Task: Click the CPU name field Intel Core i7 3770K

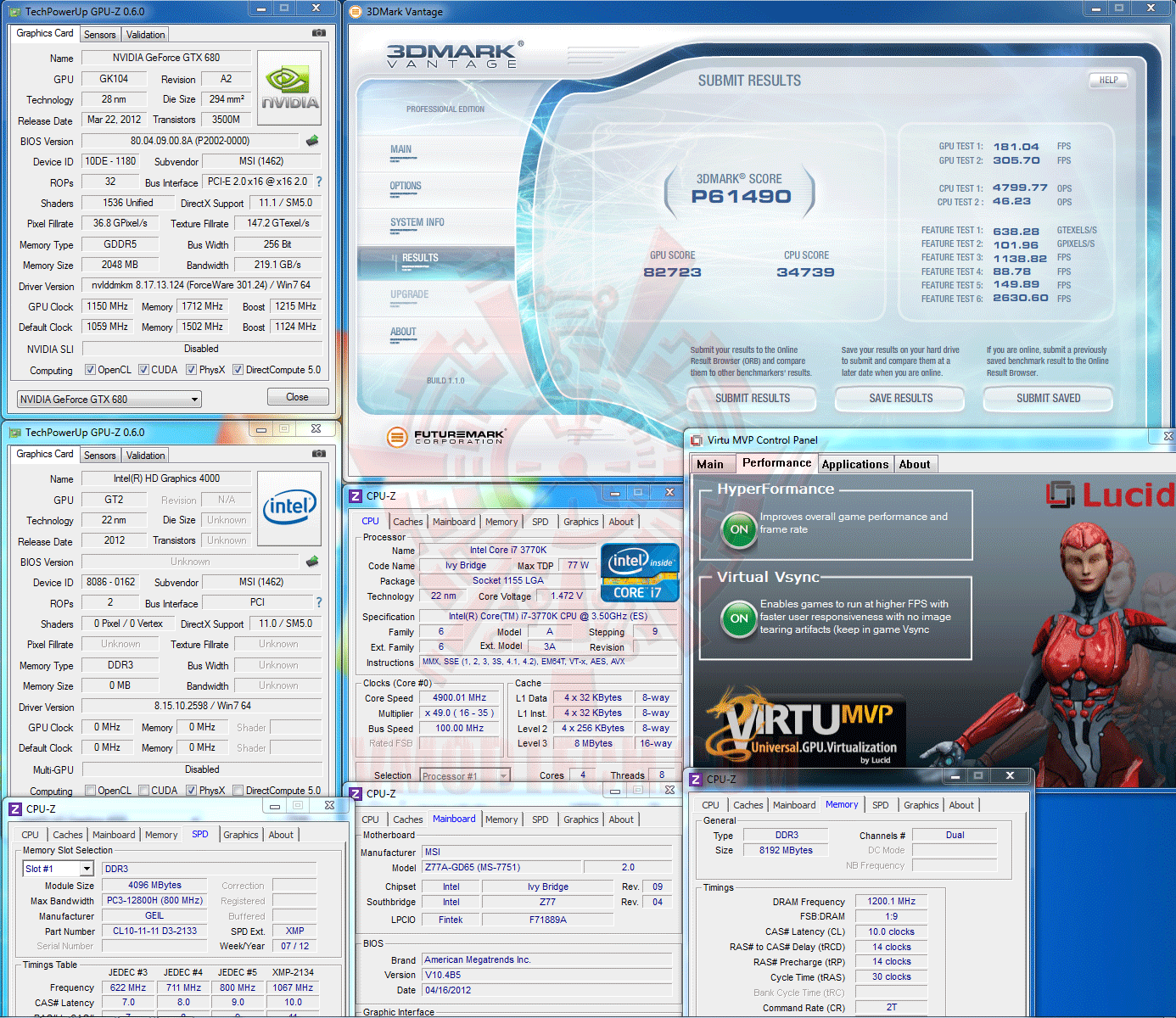Action: pyautogui.click(x=508, y=551)
